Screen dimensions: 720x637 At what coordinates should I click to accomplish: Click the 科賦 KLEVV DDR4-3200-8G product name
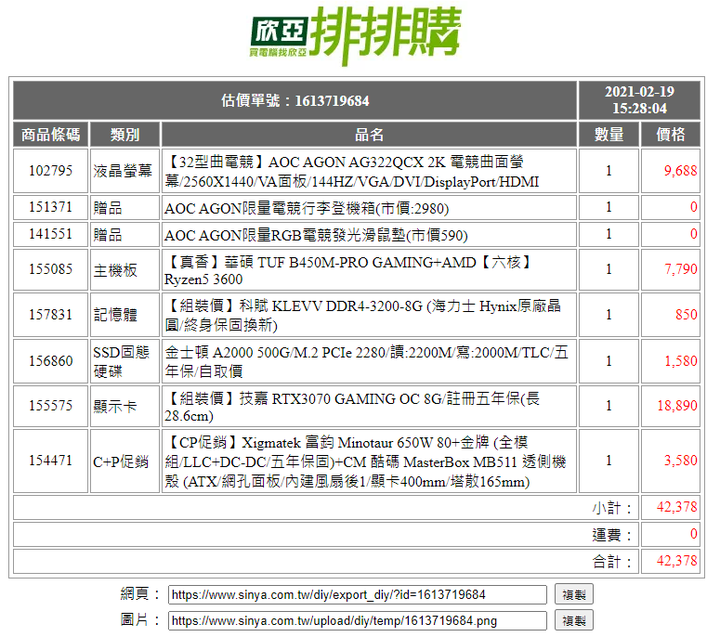pyautogui.click(x=363, y=315)
